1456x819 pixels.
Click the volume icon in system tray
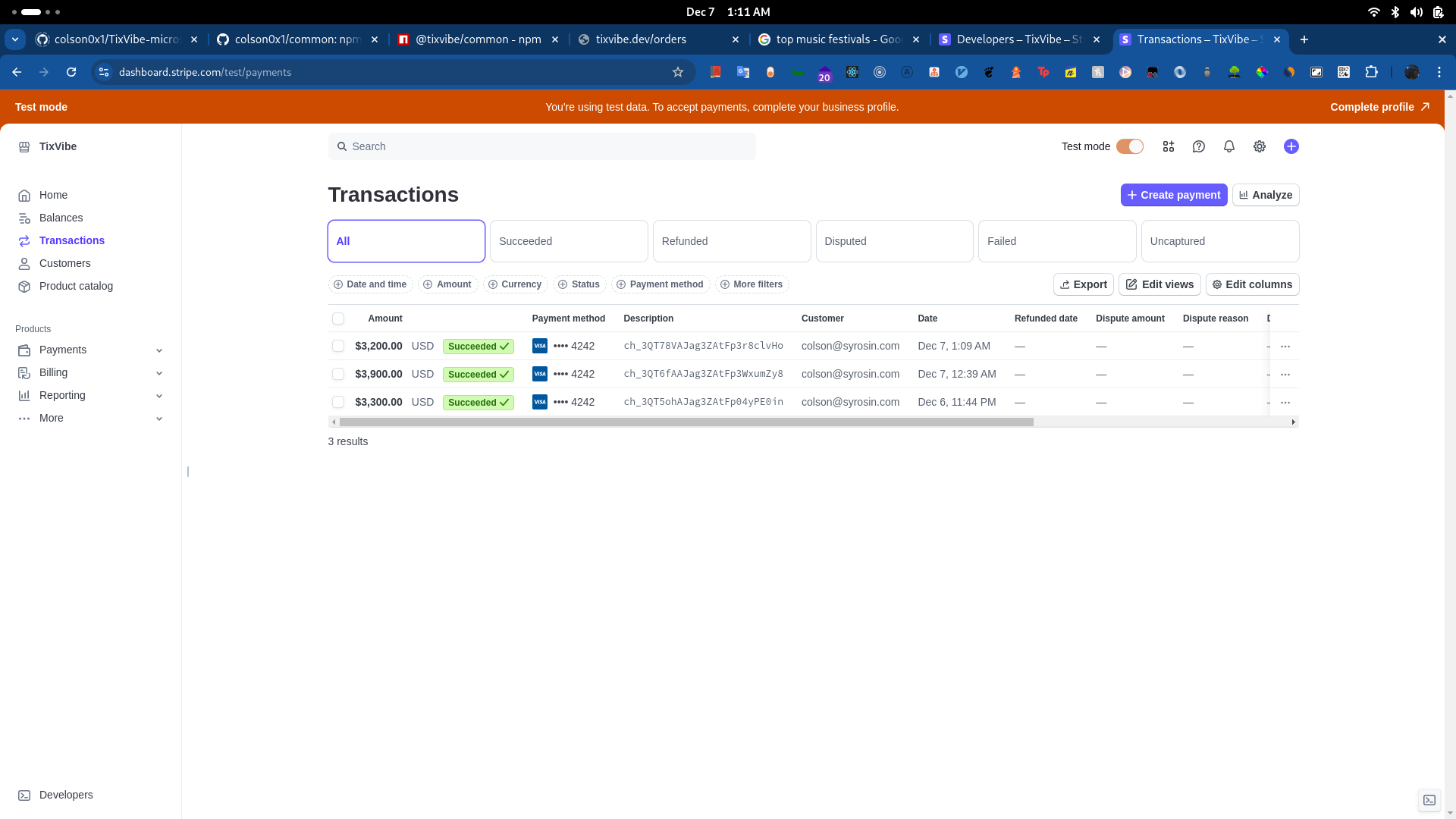pyautogui.click(x=1417, y=12)
